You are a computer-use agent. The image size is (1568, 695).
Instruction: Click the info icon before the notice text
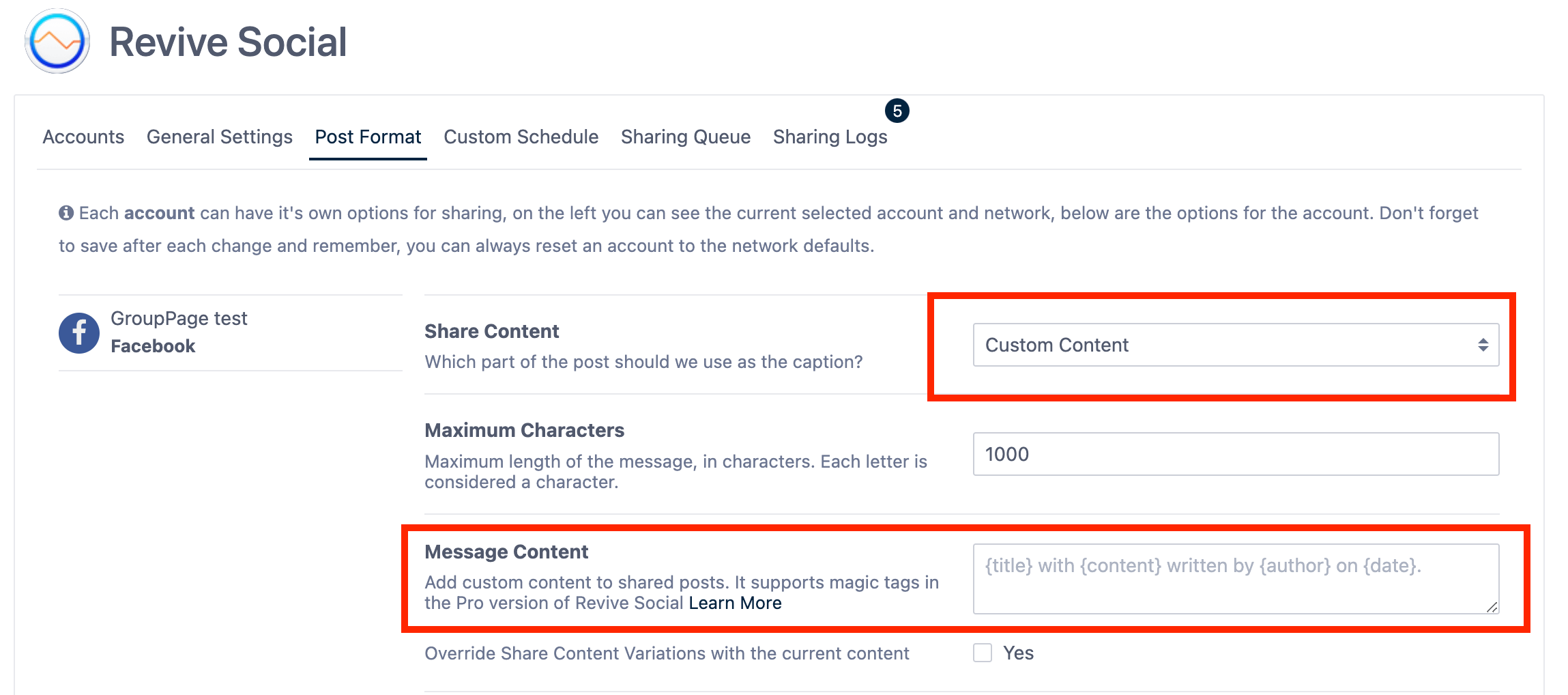pos(66,213)
